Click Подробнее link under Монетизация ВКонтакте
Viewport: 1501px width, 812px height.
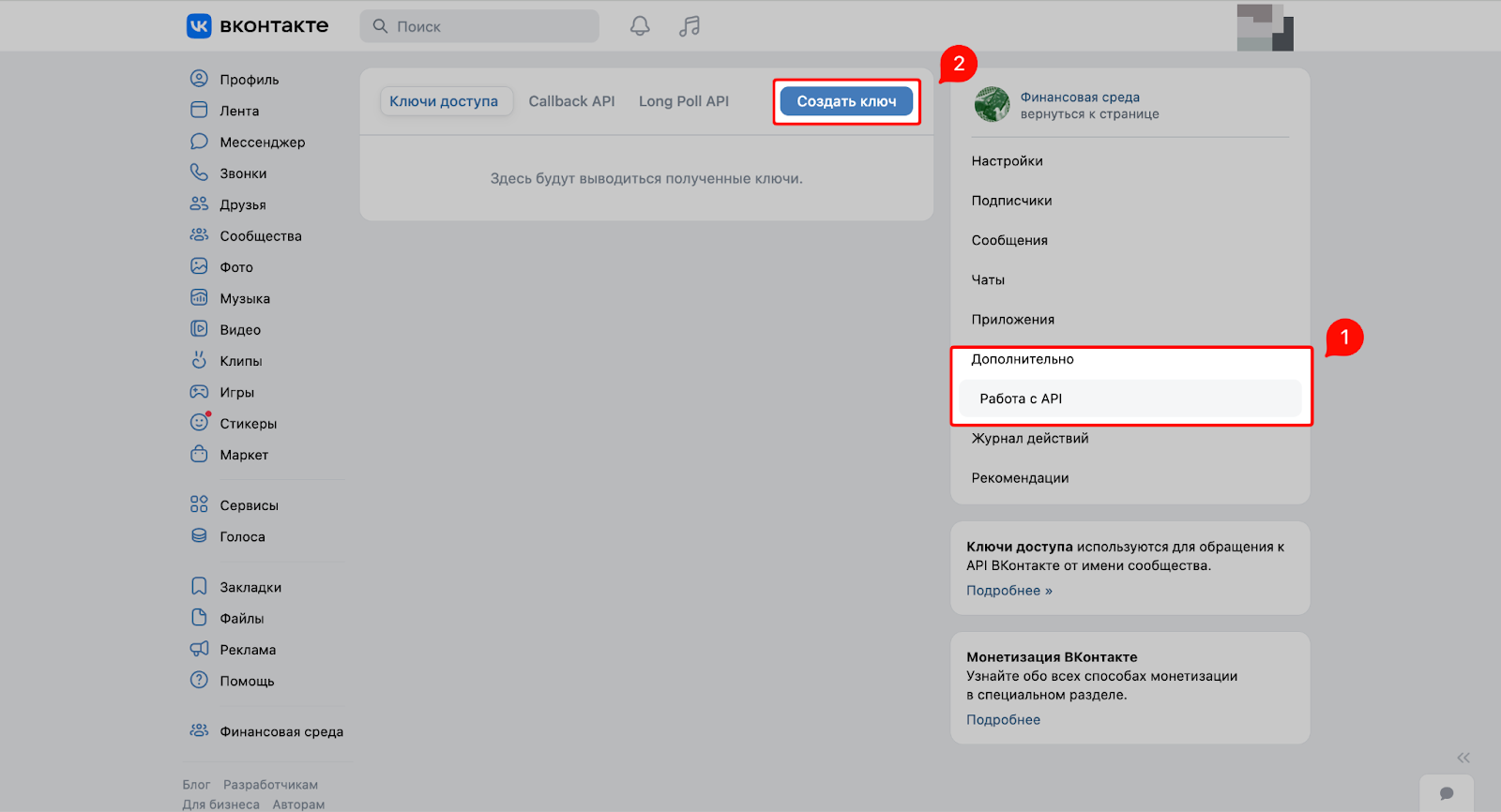pyautogui.click(x=1004, y=720)
